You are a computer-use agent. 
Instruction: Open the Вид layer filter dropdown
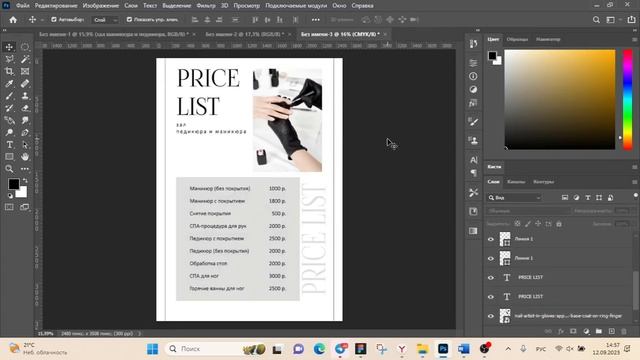(x=514, y=198)
